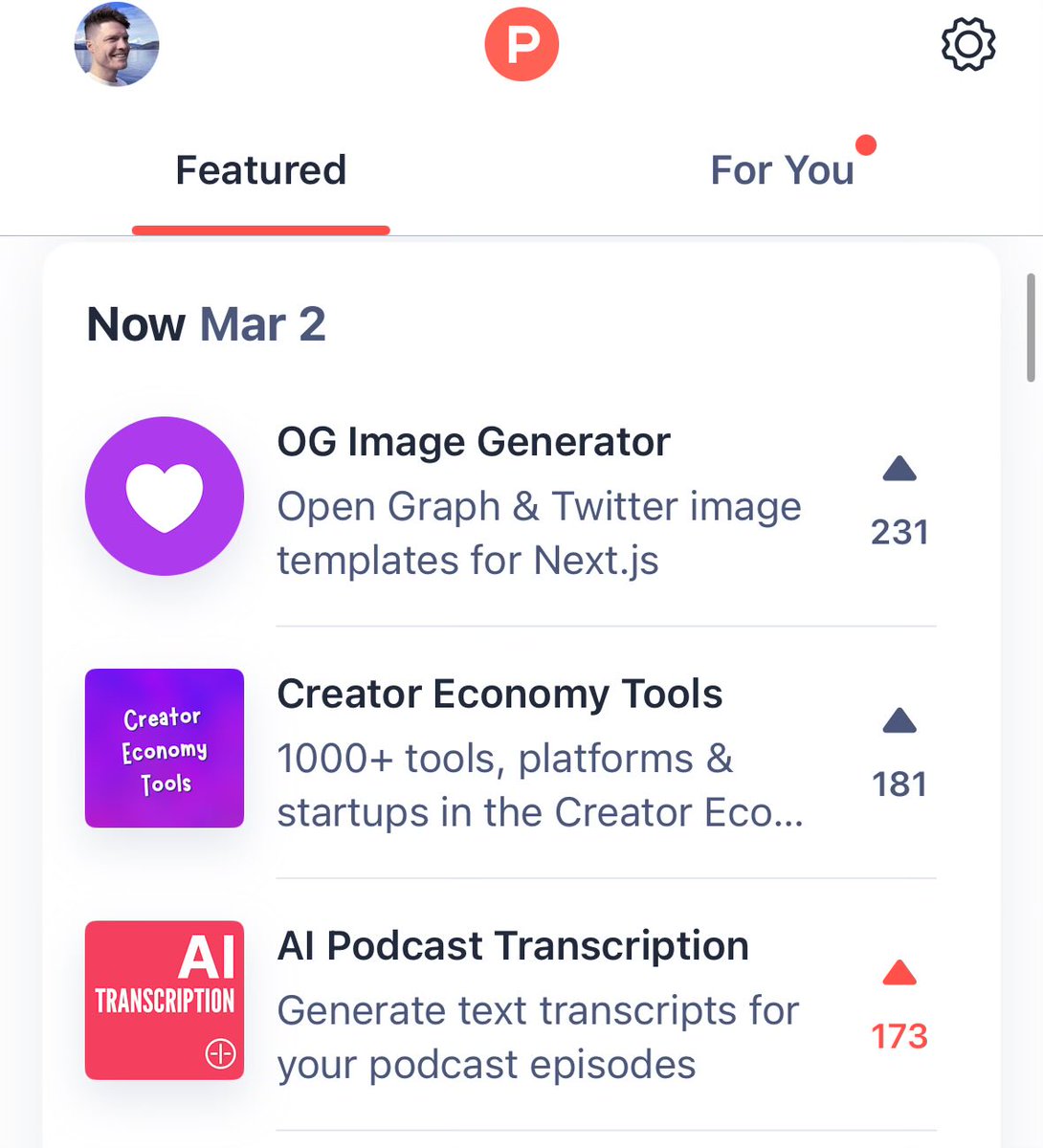Screen dimensions: 1043x1148
Task: Switch to the Featured tab
Action: pyautogui.click(x=260, y=170)
